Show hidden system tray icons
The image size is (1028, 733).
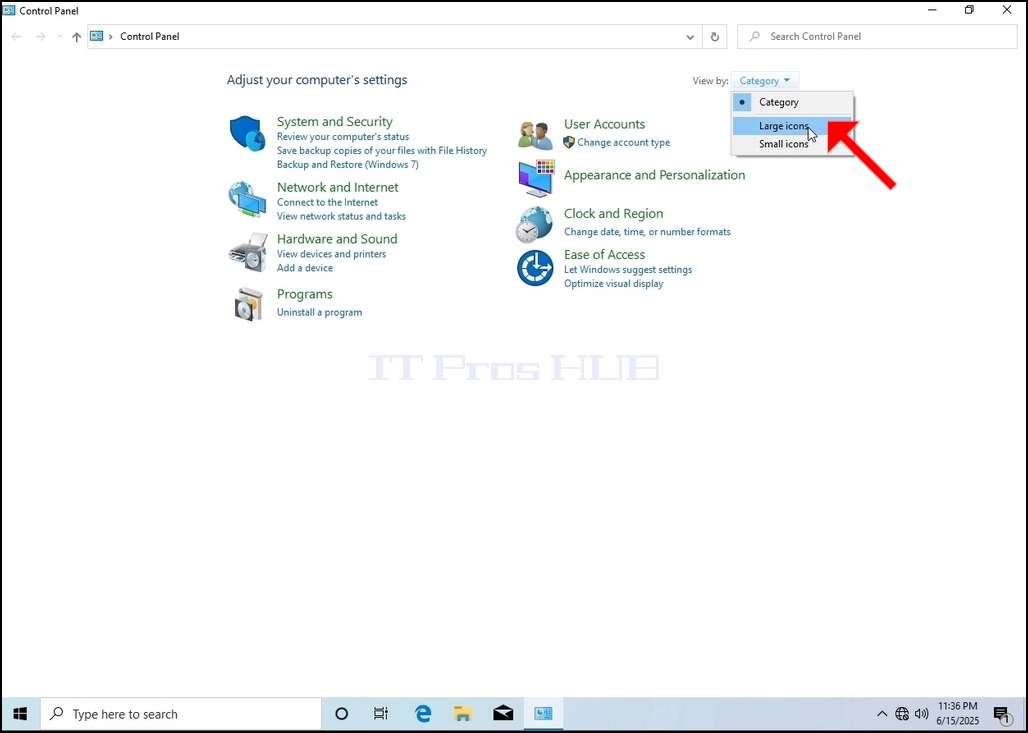pyautogui.click(x=882, y=714)
